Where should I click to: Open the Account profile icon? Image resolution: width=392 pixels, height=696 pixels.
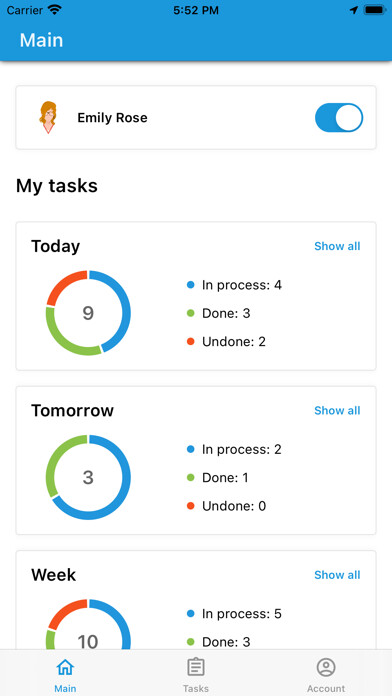click(x=326, y=667)
